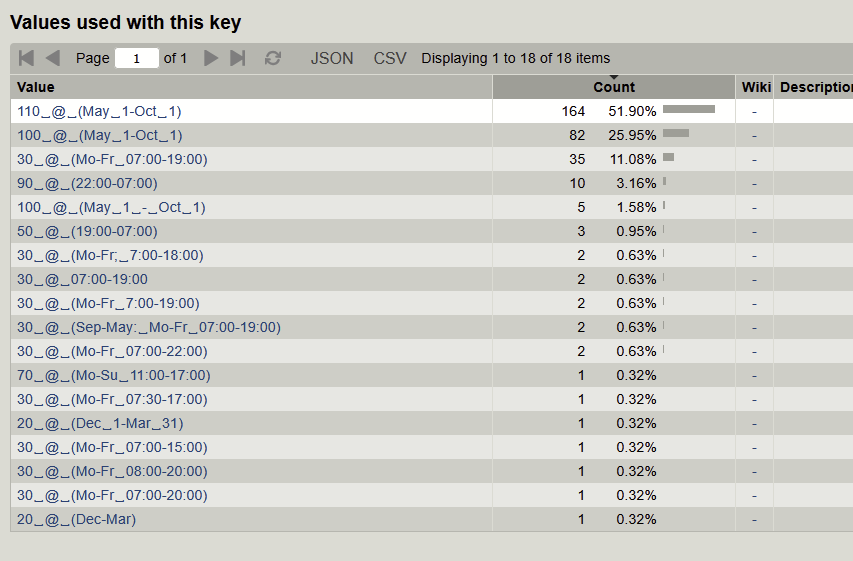Open the 110_@_(May_1-Oct_1) value link
Image resolution: width=853 pixels, height=561 pixels.
(100, 111)
